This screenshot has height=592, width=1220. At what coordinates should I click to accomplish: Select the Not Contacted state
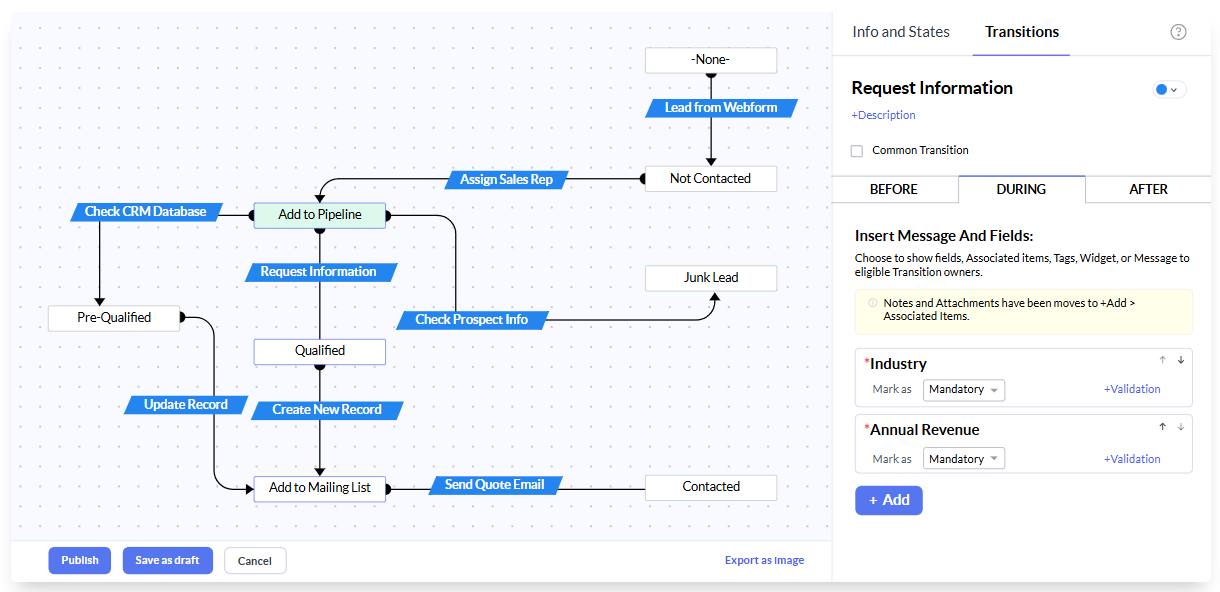click(711, 179)
